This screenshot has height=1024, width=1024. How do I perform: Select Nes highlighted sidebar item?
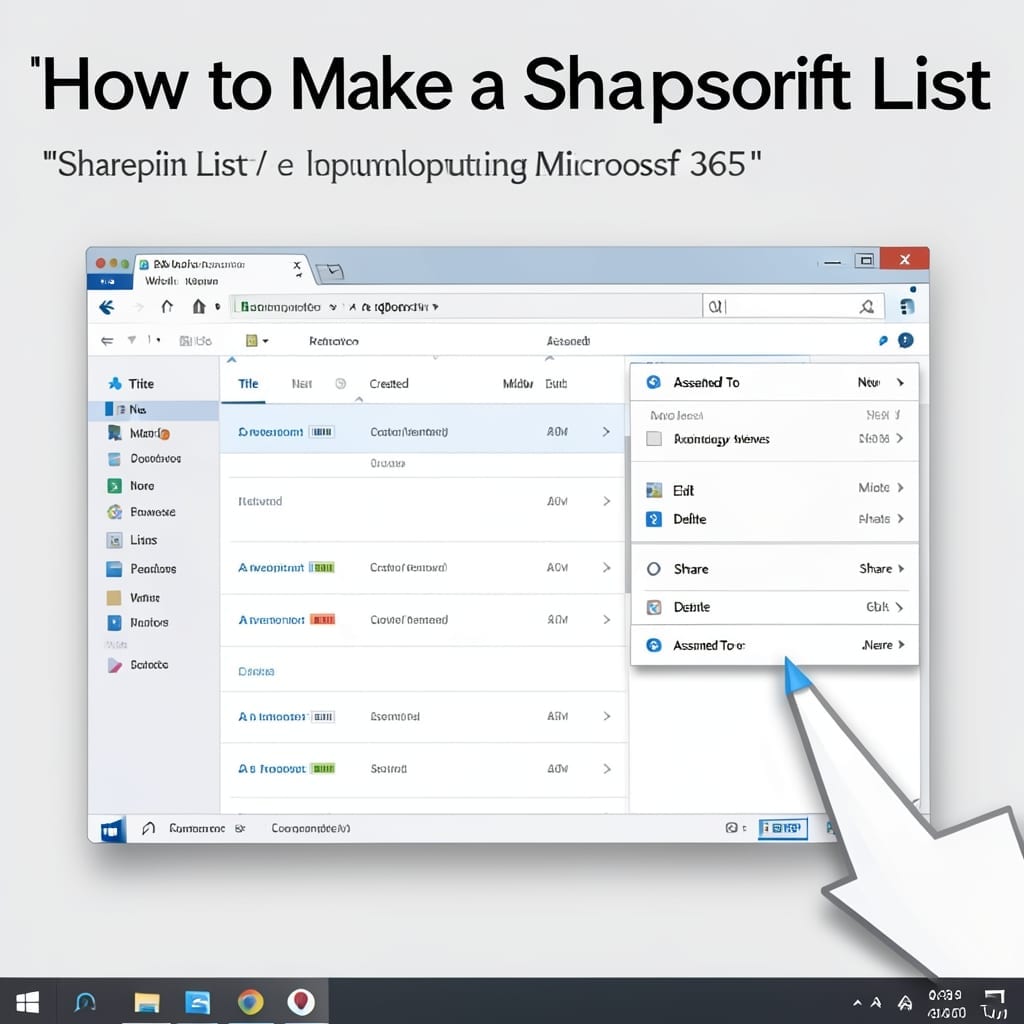[153, 409]
